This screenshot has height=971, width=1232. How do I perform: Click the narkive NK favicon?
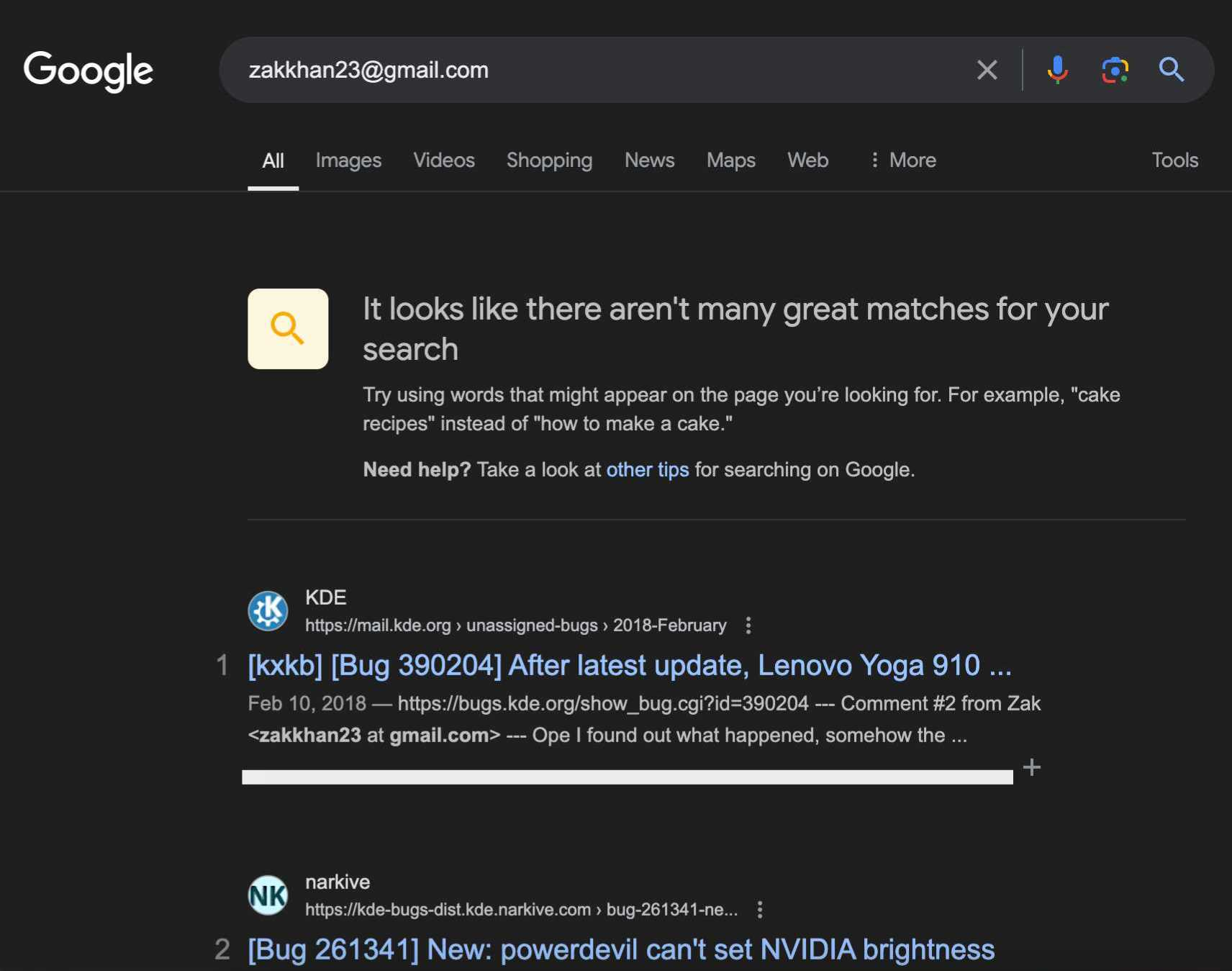click(268, 895)
